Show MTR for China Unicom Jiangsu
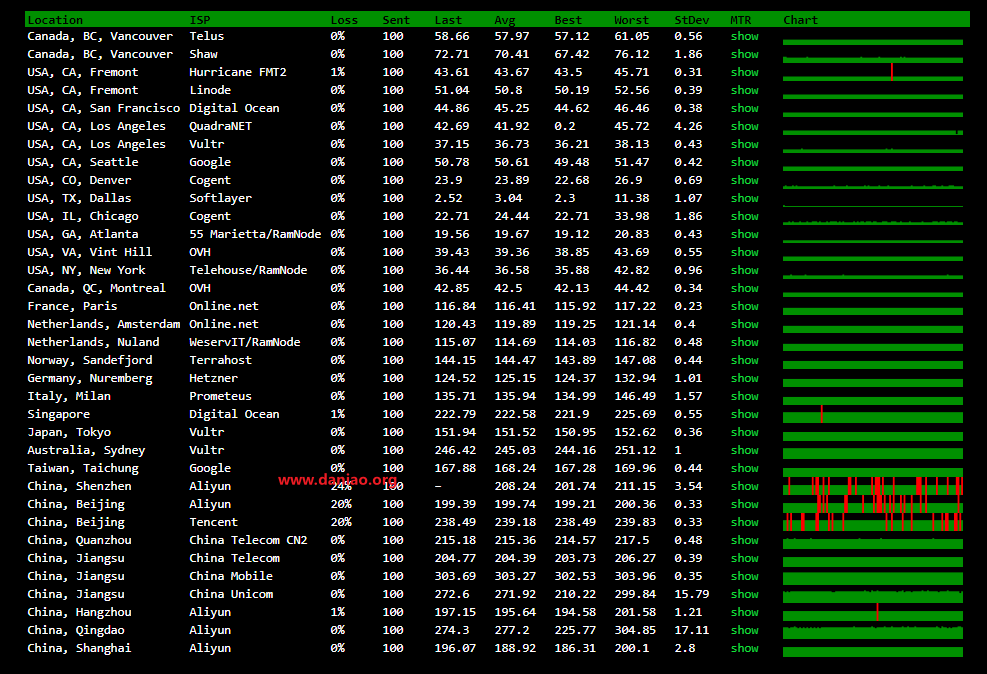Image resolution: width=987 pixels, height=674 pixels. (744, 594)
